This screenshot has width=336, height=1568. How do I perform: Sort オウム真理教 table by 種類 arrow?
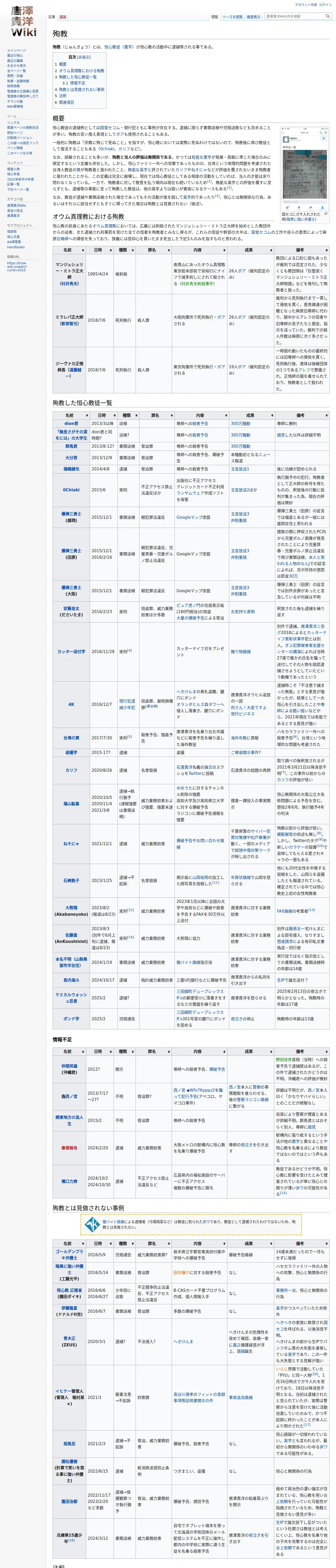(x=133, y=250)
